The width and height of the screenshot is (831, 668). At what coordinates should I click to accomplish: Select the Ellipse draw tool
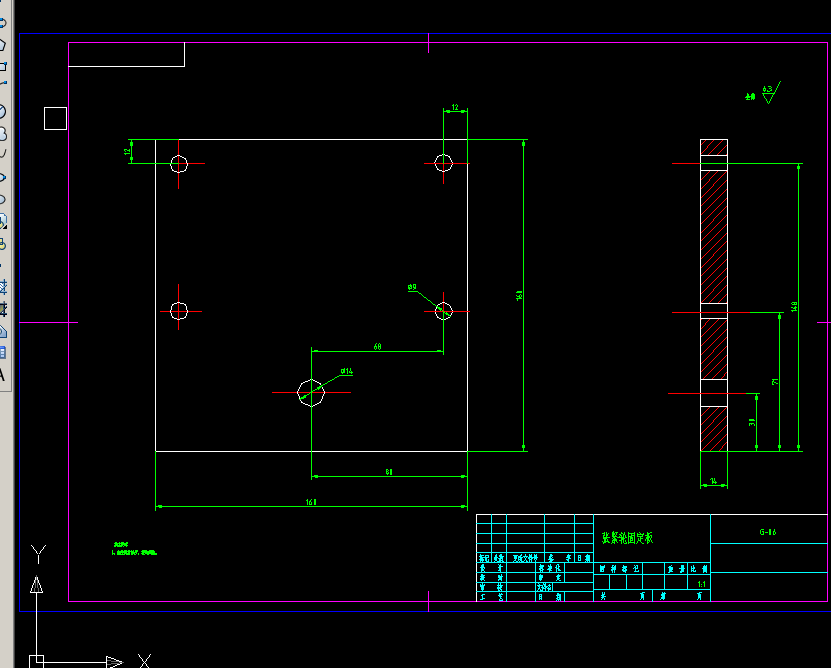pyautogui.click(x=2, y=178)
